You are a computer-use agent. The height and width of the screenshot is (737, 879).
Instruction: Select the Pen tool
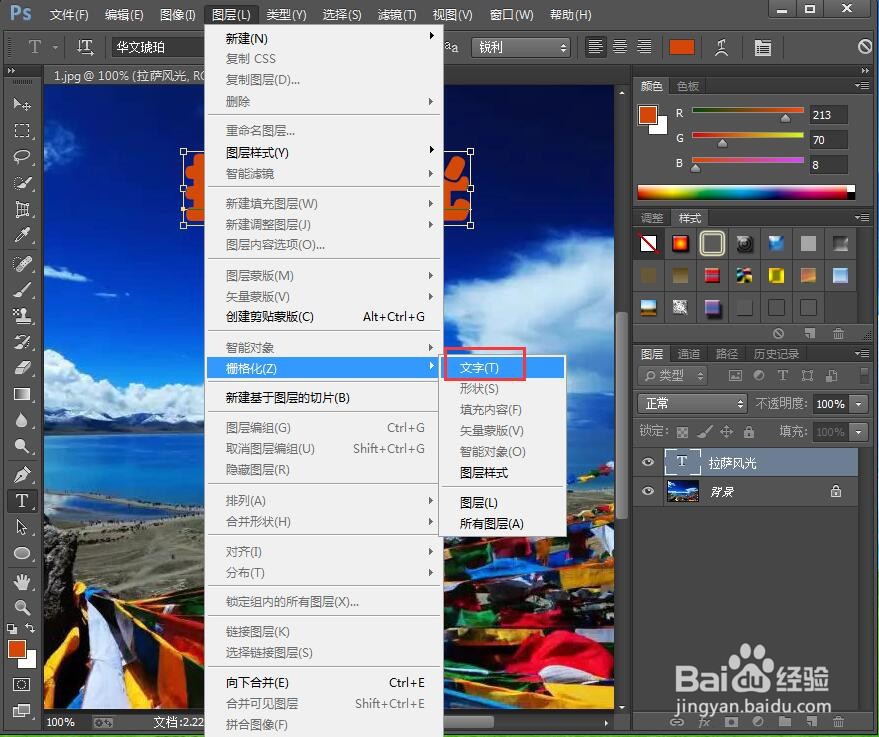point(22,474)
